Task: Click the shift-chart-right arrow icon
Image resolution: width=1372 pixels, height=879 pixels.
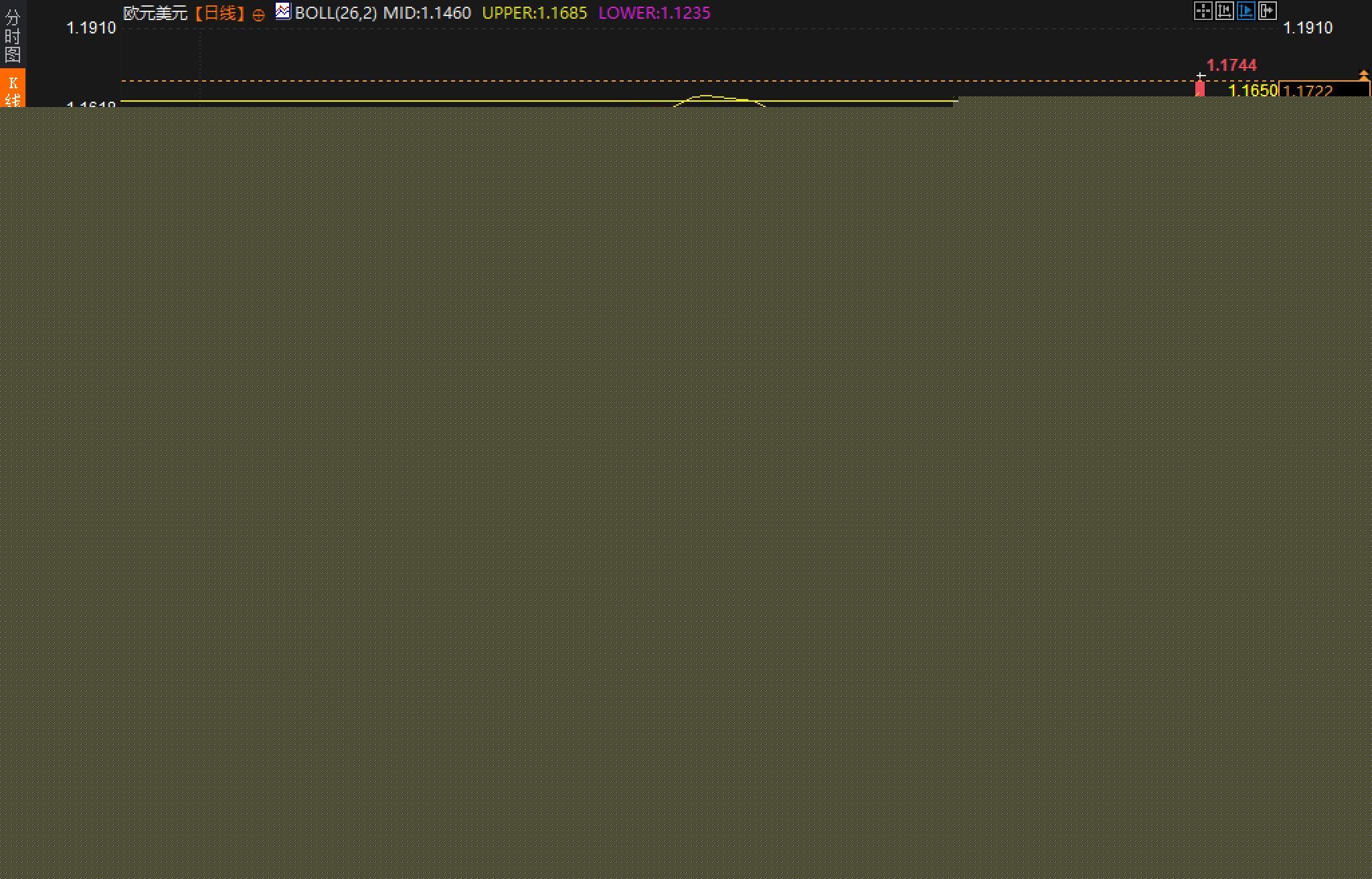Action: [x=1267, y=11]
